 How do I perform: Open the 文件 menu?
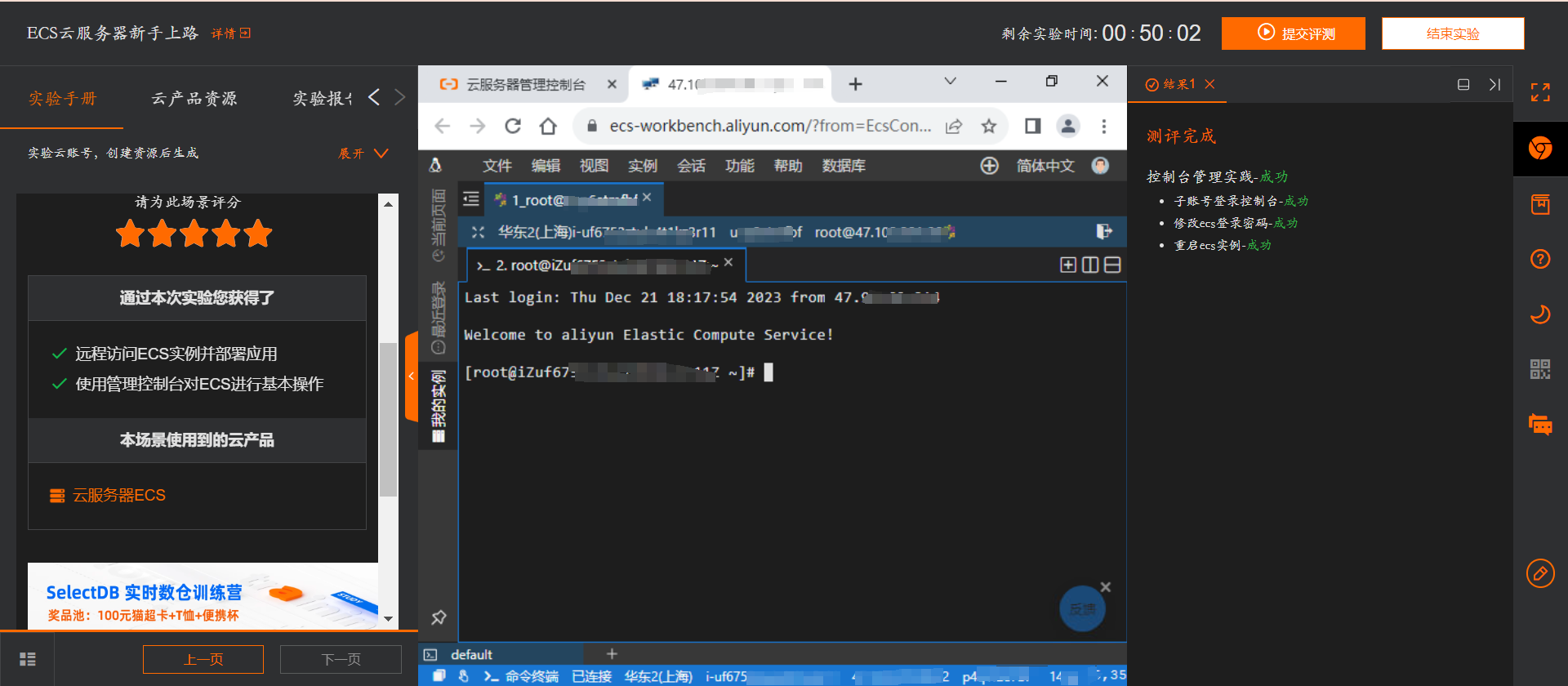(x=497, y=166)
